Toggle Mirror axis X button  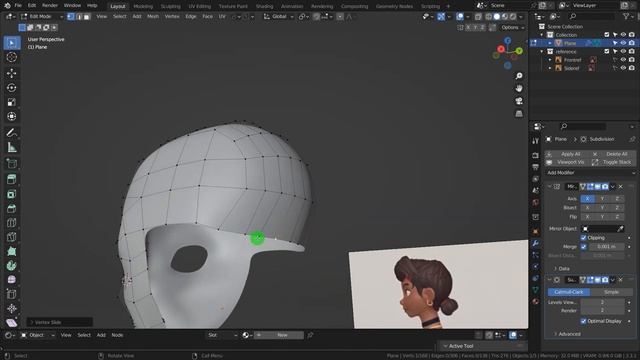pos(587,198)
